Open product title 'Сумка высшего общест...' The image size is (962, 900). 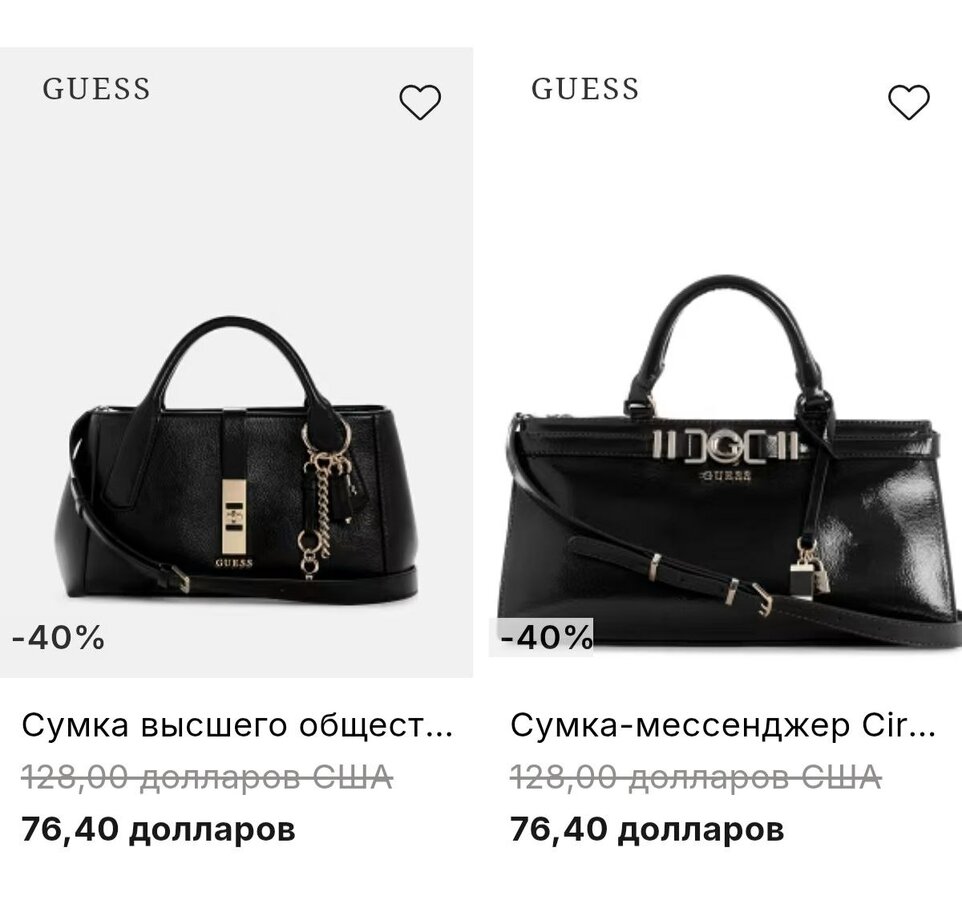[237, 725]
